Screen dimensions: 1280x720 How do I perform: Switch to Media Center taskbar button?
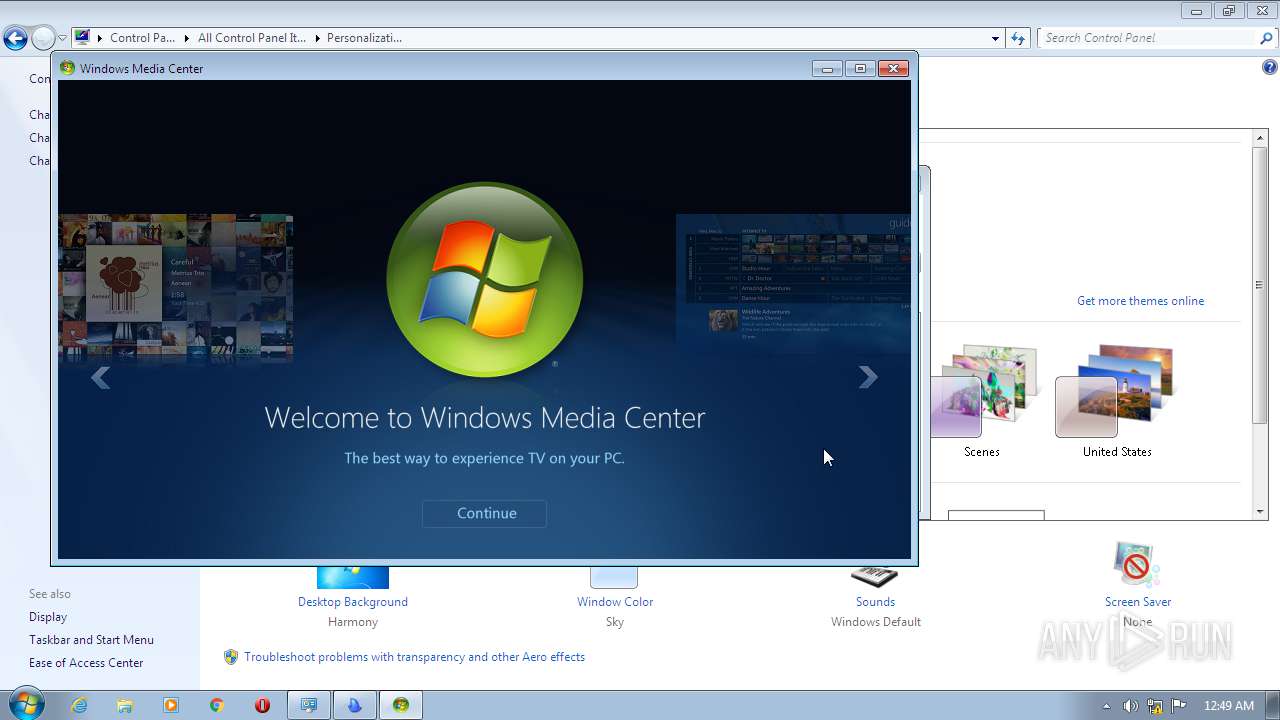coord(400,705)
